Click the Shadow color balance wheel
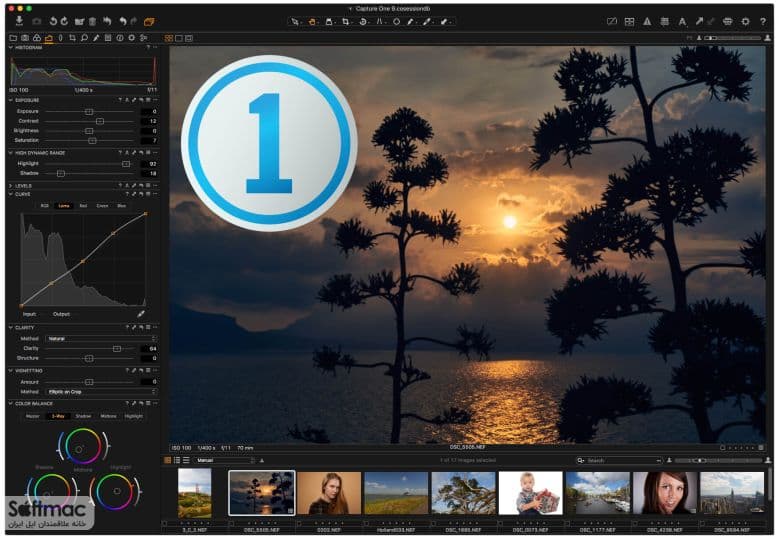779x540 pixels. (52, 492)
